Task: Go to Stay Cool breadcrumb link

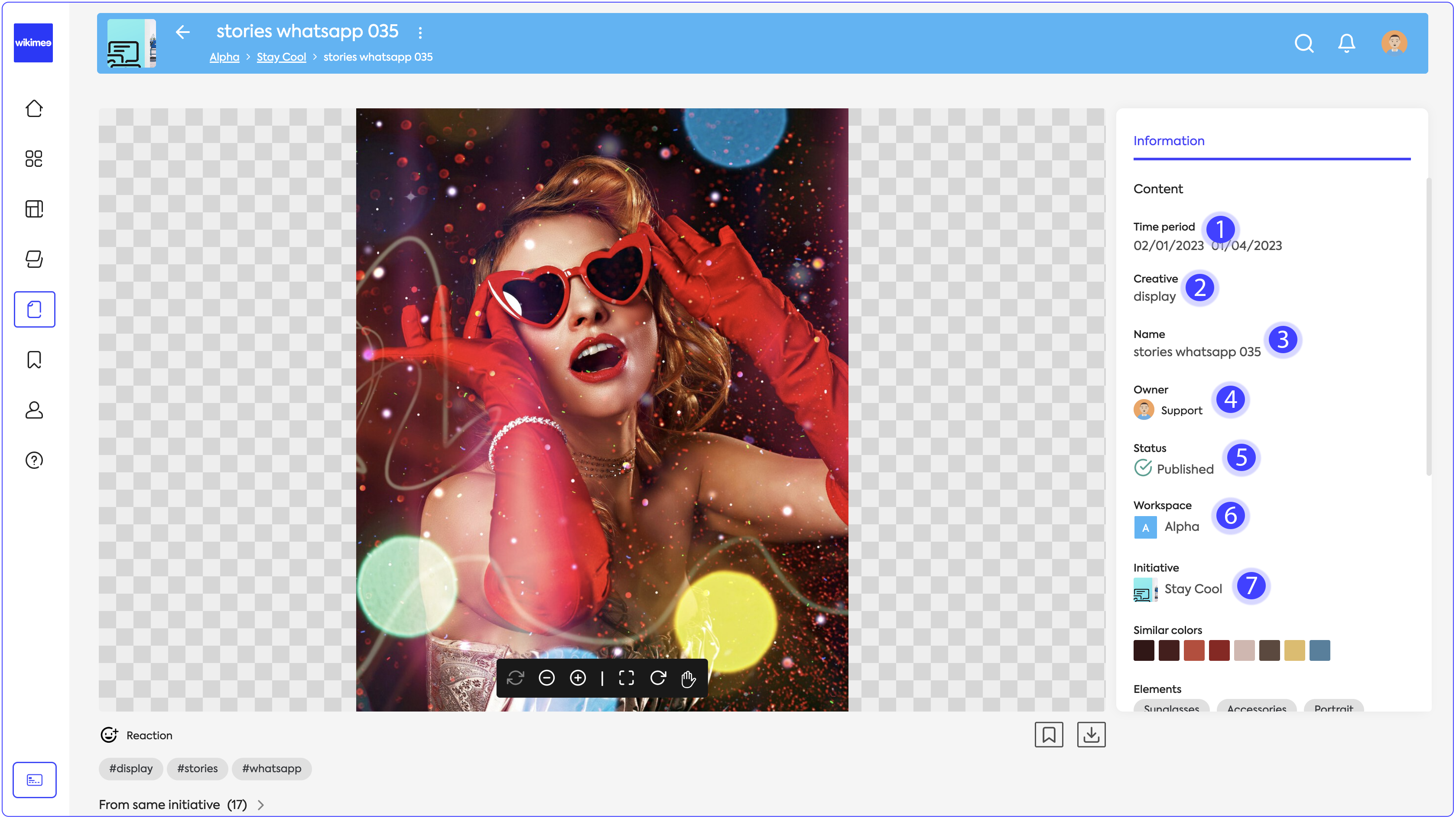Action: pyautogui.click(x=281, y=57)
